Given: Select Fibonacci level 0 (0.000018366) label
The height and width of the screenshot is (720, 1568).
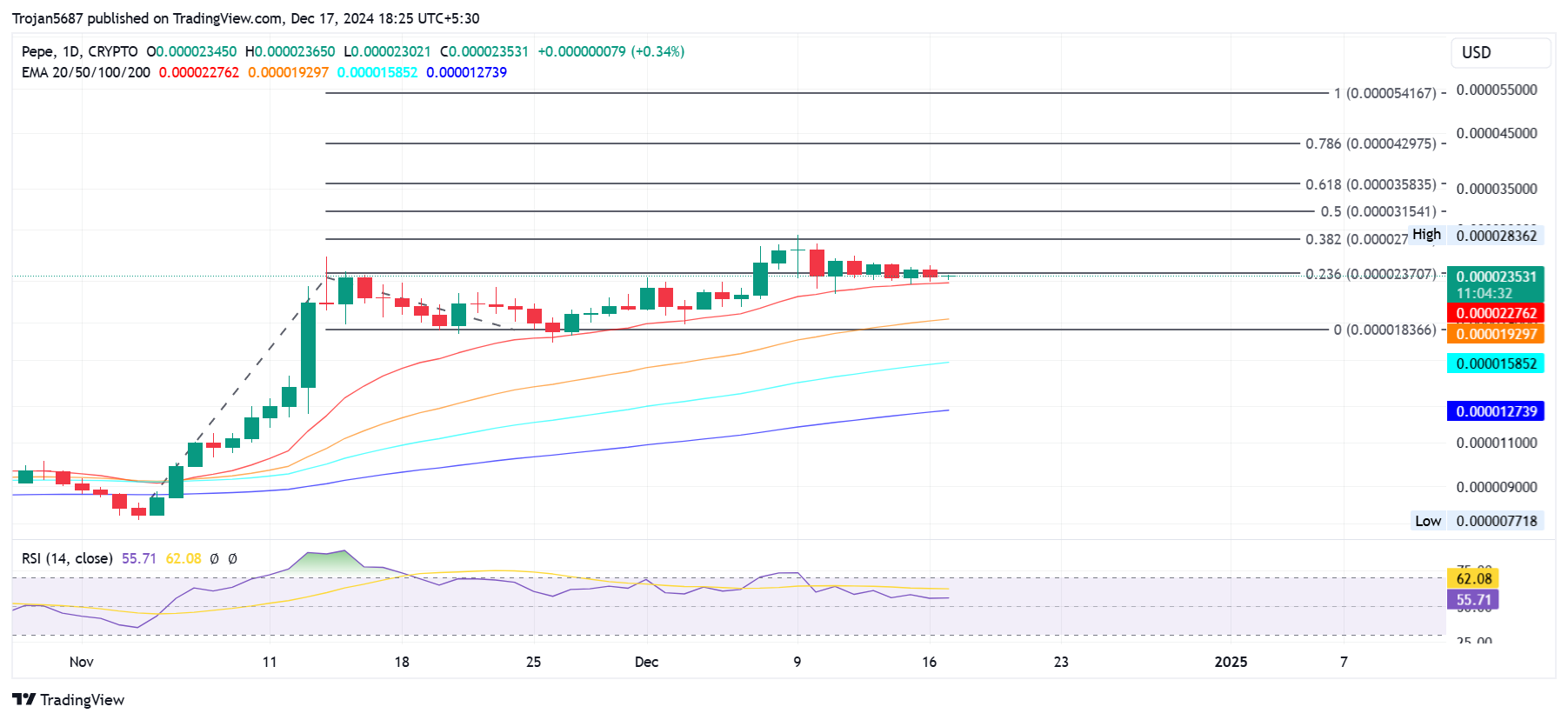Looking at the screenshot, I should click(1385, 330).
